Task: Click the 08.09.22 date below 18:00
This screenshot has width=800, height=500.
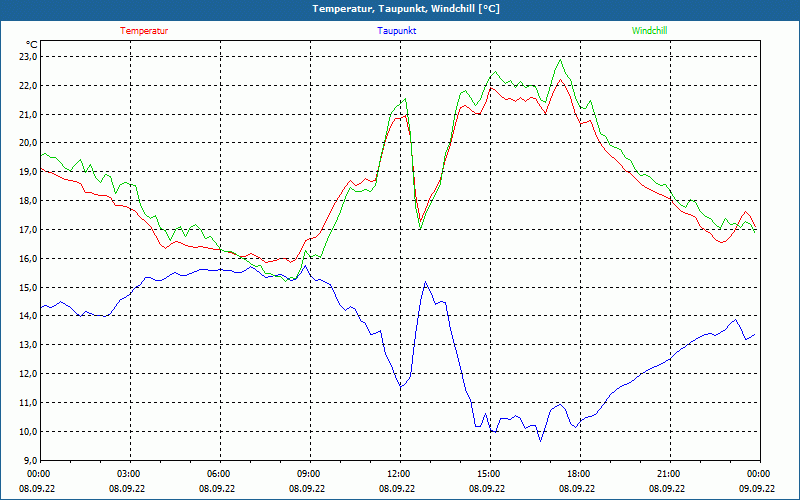Action: pos(577,488)
